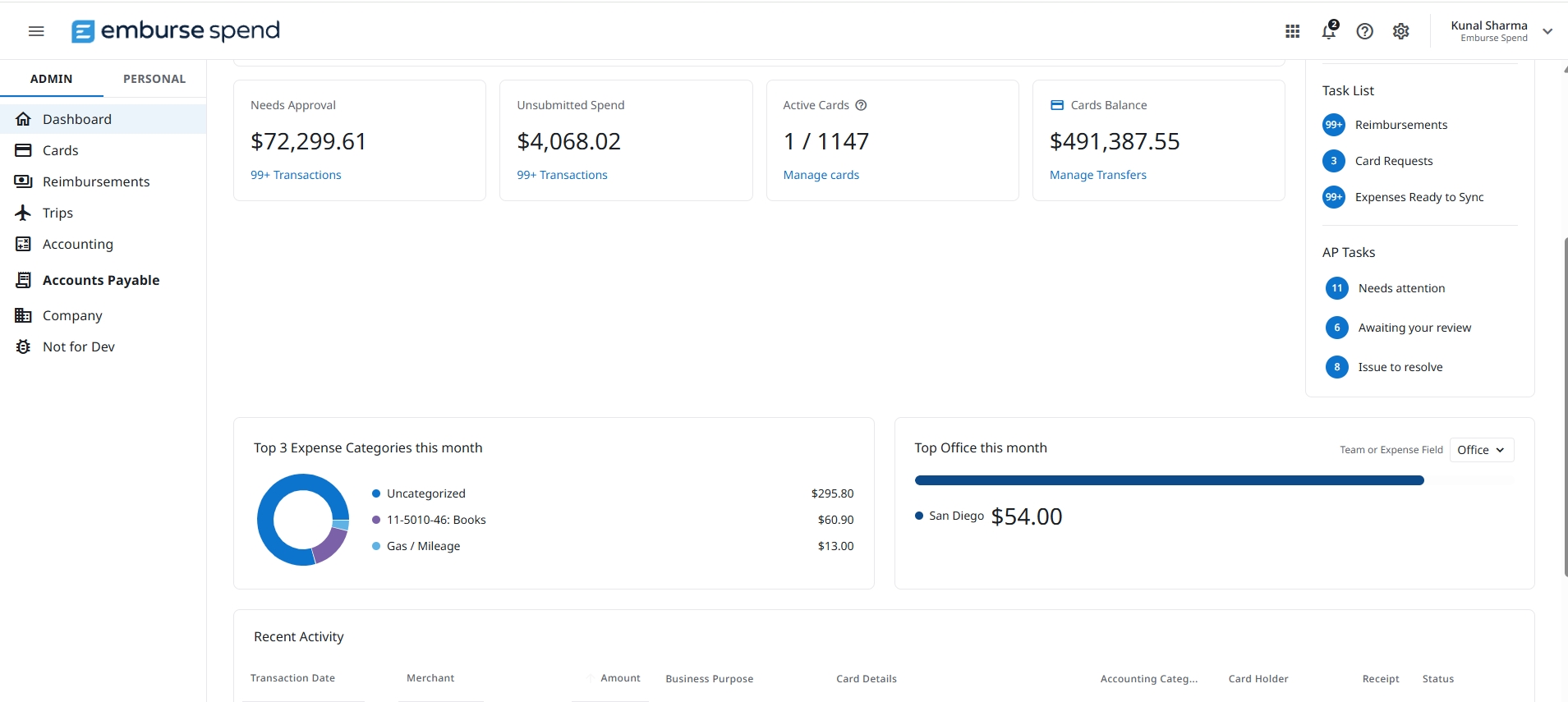1568x702 pixels.
Task: Open the notifications bell
Action: click(x=1329, y=31)
